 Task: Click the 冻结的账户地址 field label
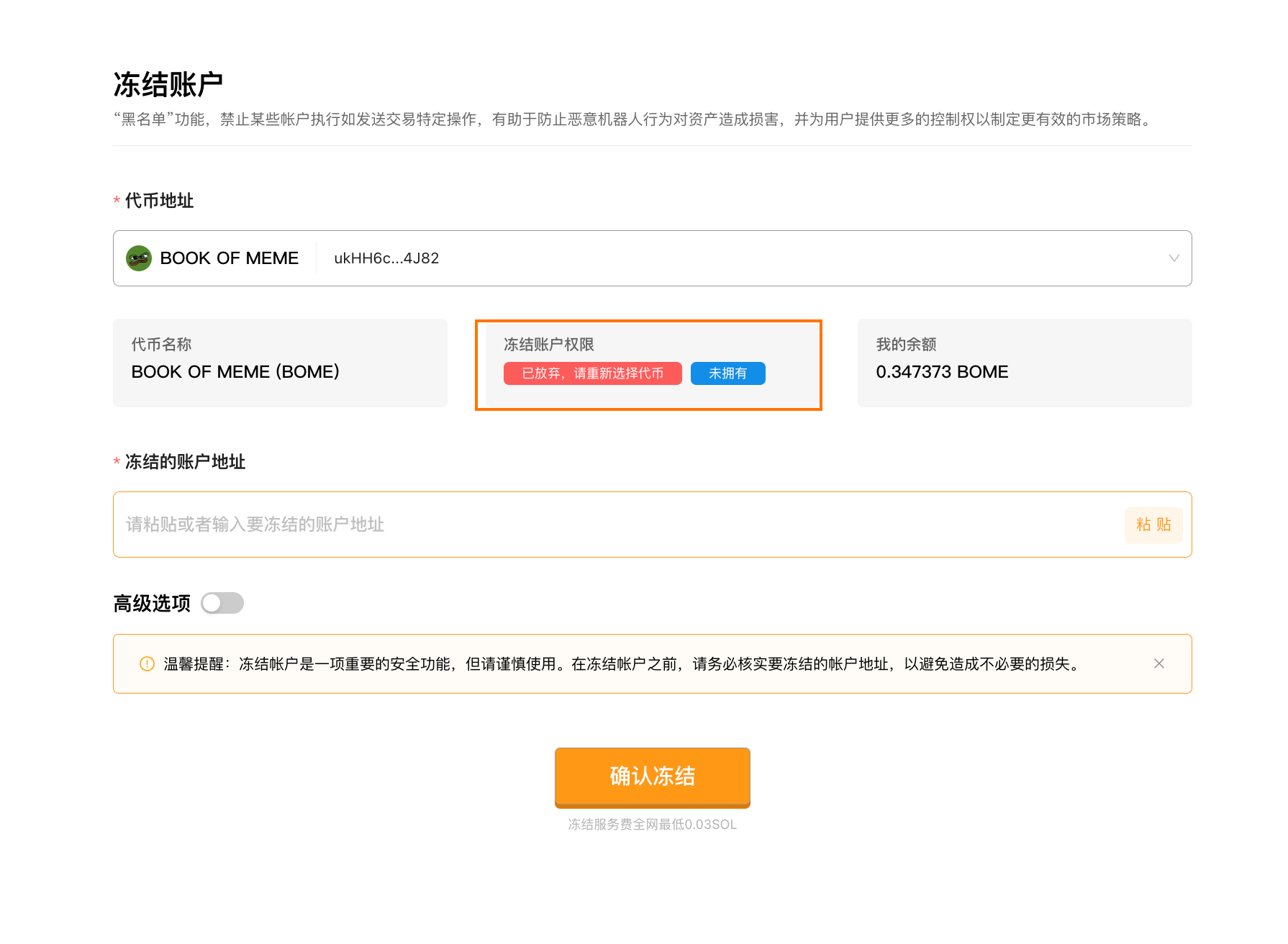185,462
